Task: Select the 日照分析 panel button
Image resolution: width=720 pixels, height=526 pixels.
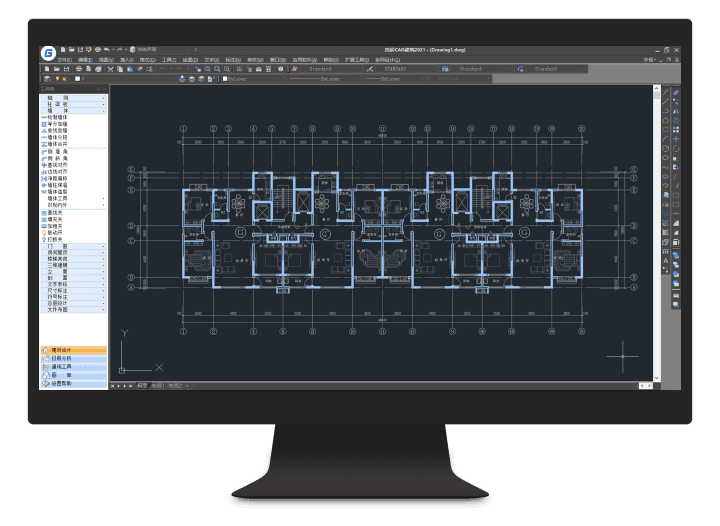Action: click(73, 358)
